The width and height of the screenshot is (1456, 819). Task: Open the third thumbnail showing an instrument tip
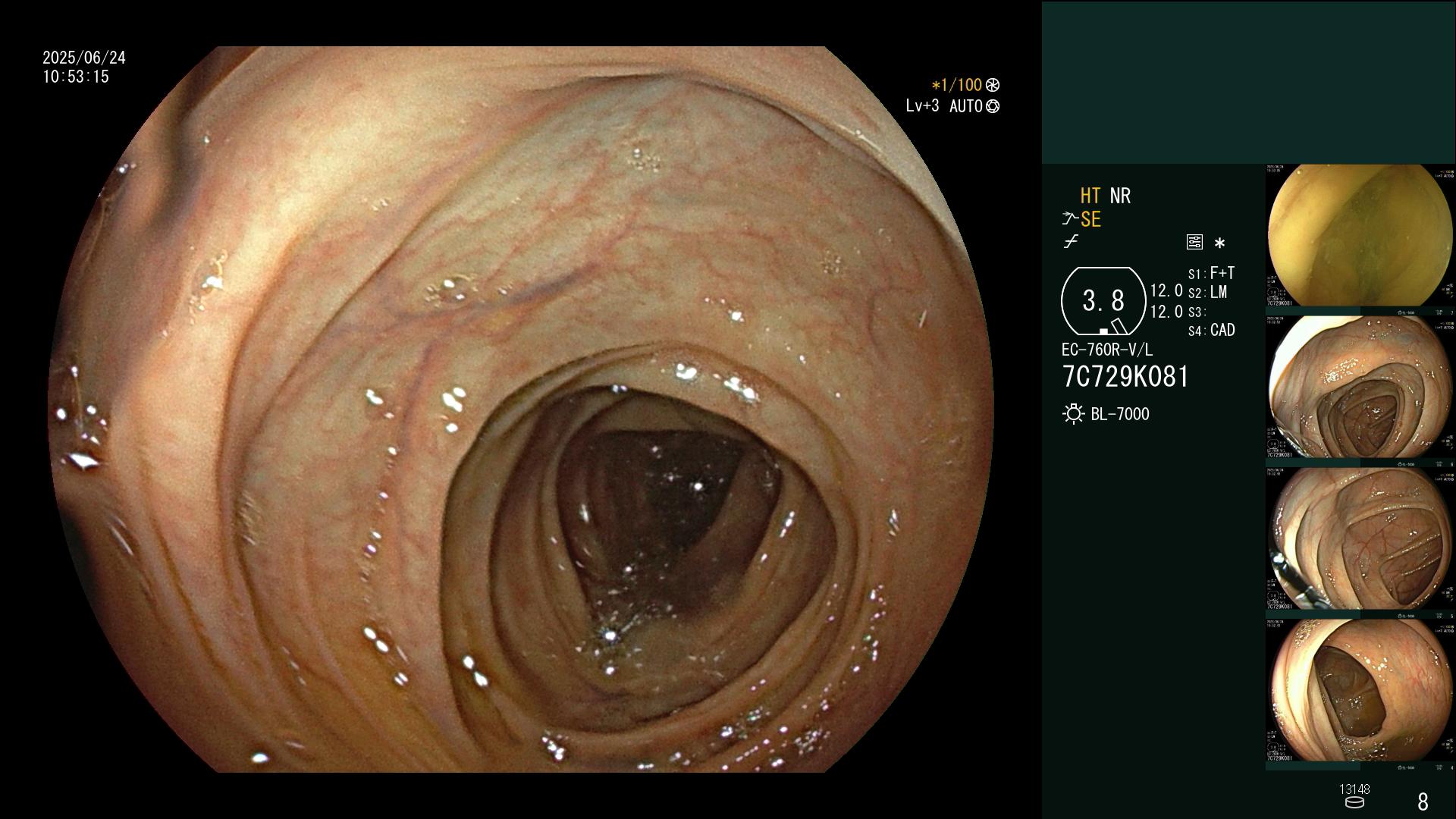tap(1360, 539)
